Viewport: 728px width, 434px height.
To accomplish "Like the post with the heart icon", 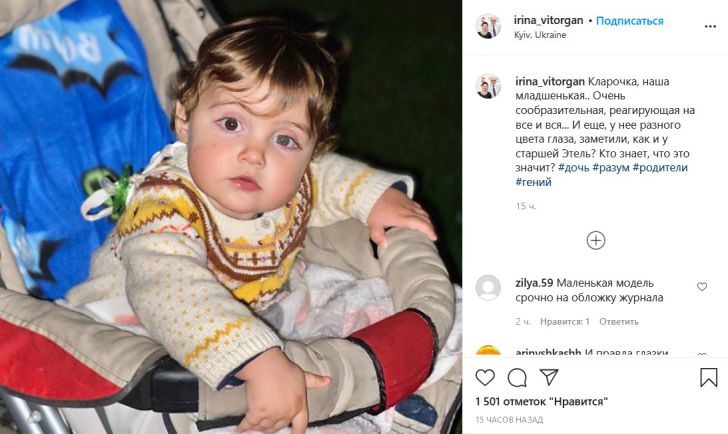I will tap(485, 377).
